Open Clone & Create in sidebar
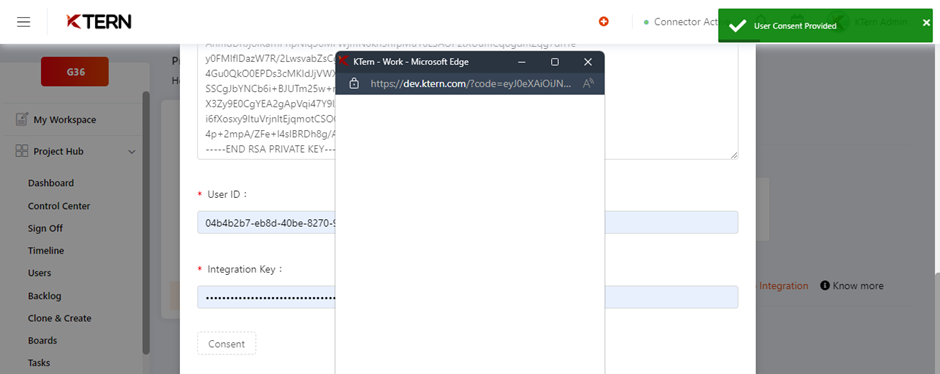940x374 pixels. point(59,318)
